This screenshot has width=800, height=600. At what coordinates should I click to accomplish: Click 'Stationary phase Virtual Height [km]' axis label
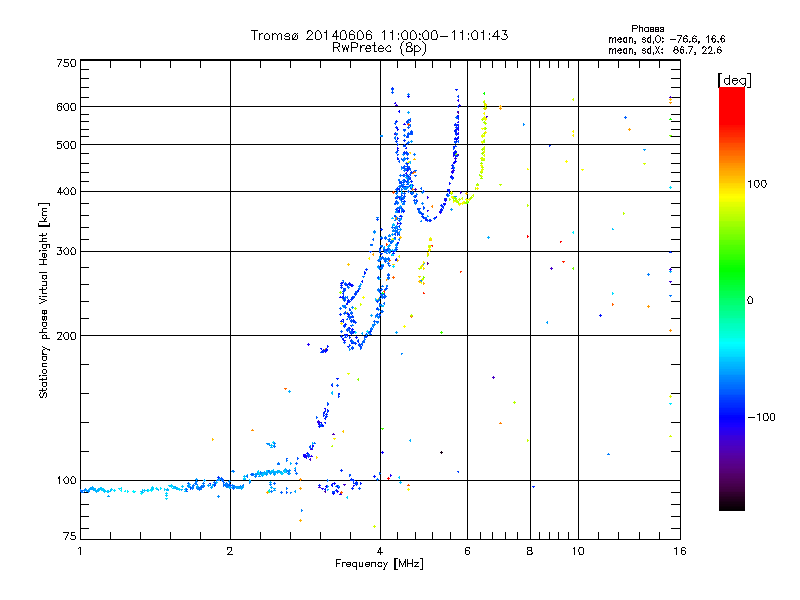(44, 301)
